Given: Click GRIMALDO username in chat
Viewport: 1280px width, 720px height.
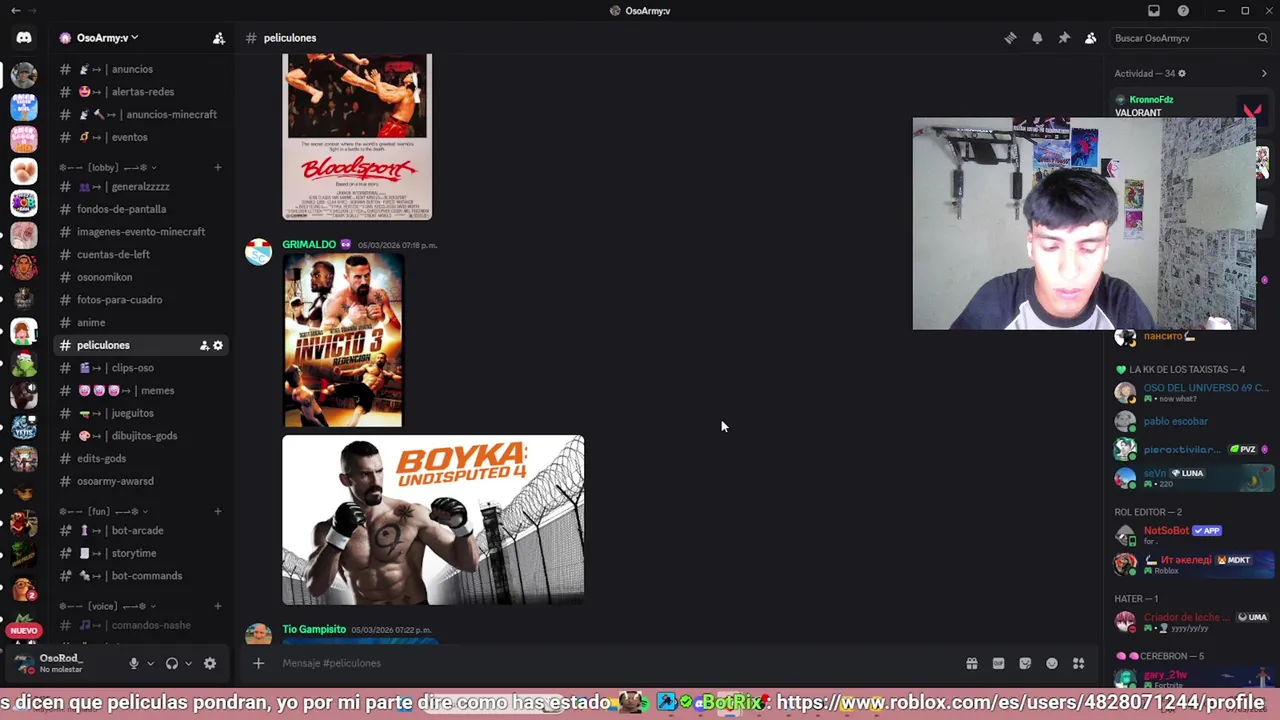Looking at the screenshot, I should (309, 244).
